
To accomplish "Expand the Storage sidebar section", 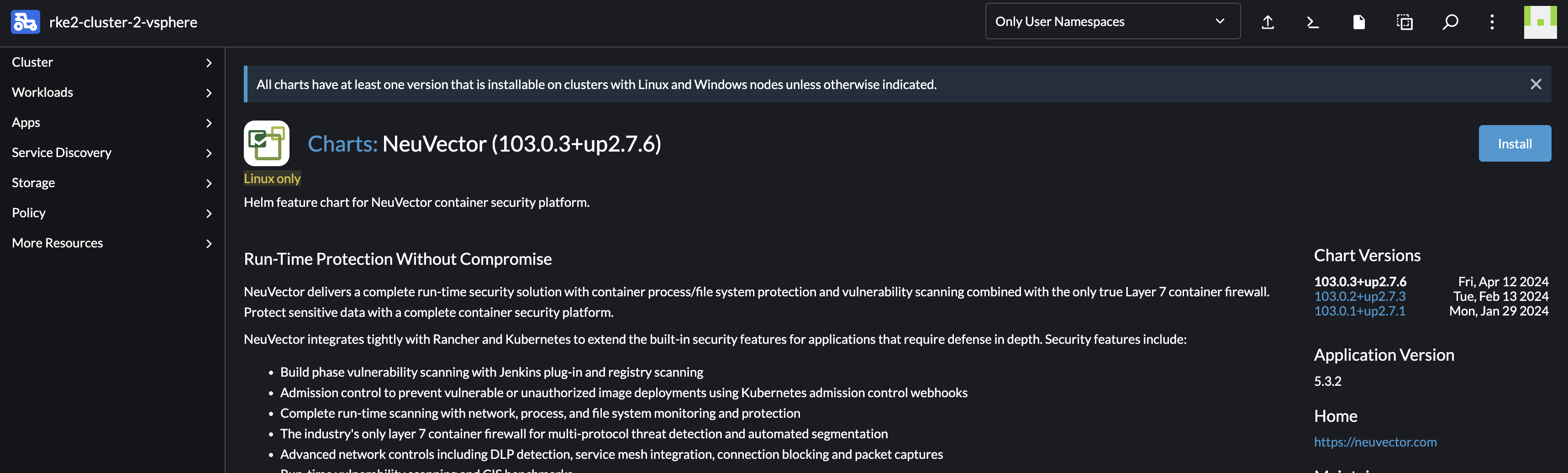I will (x=113, y=183).
